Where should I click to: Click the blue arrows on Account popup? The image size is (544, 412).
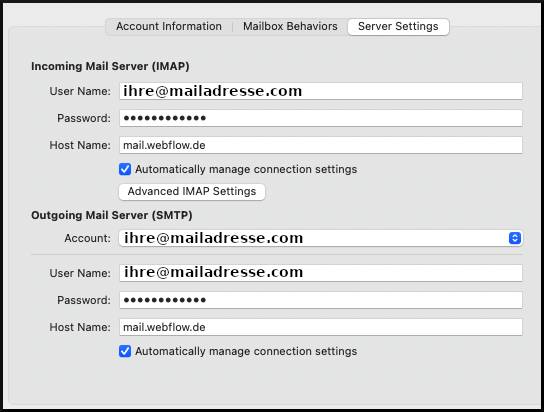[x=515, y=238]
